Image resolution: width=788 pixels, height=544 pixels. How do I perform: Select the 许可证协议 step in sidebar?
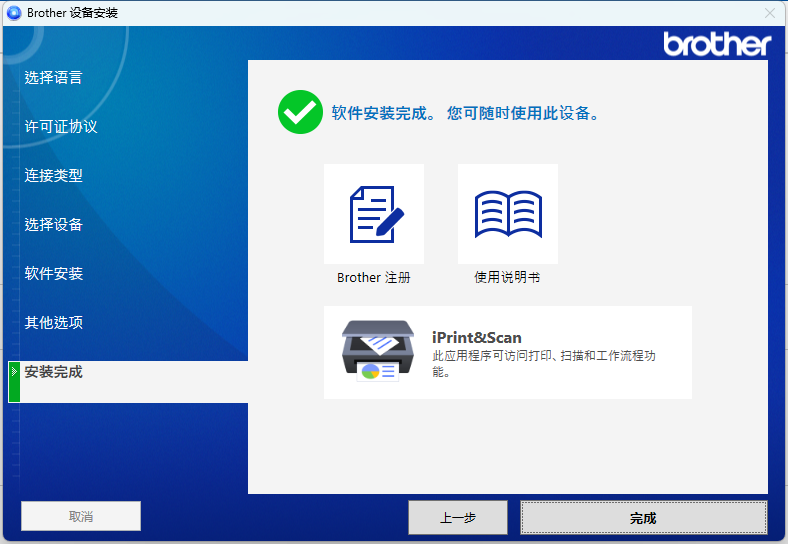(x=61, y=126)
